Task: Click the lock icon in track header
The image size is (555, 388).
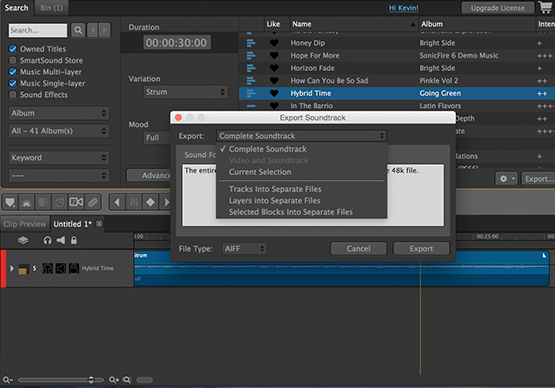Action: (74, 240)
